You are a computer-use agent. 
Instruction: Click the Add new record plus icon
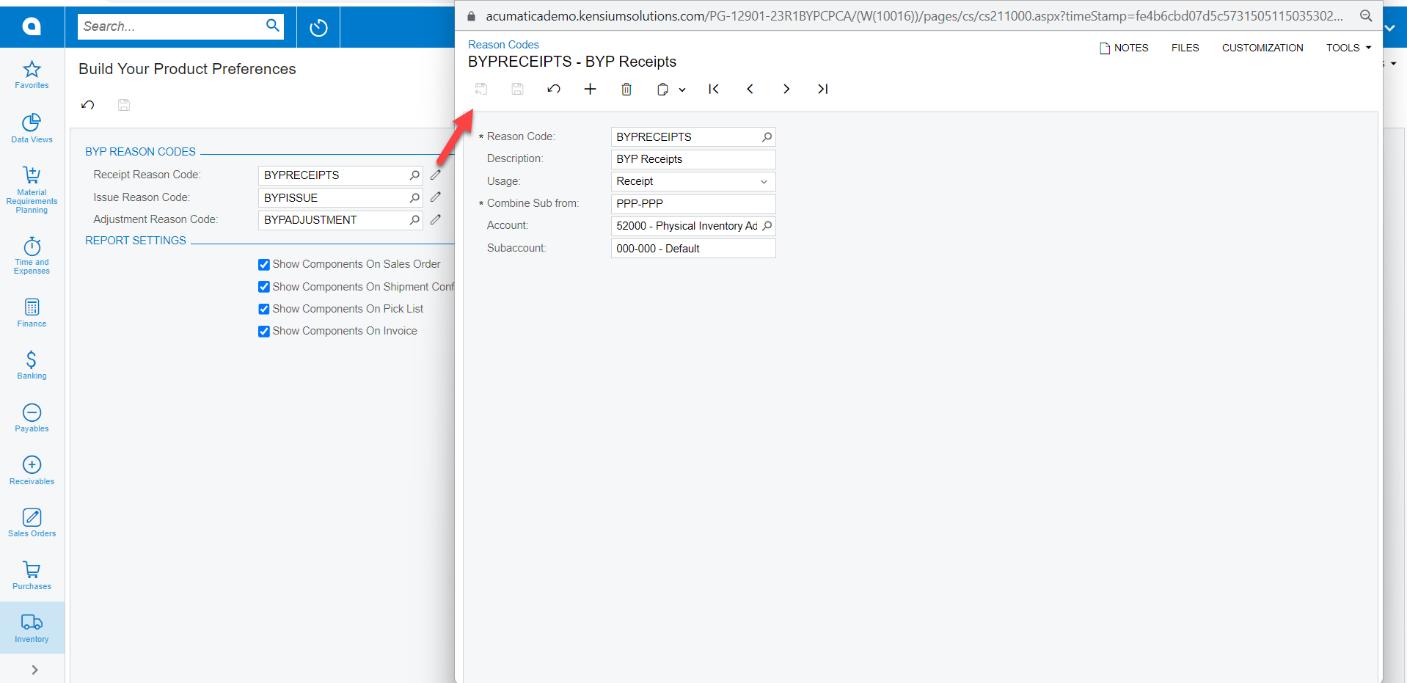590,89
